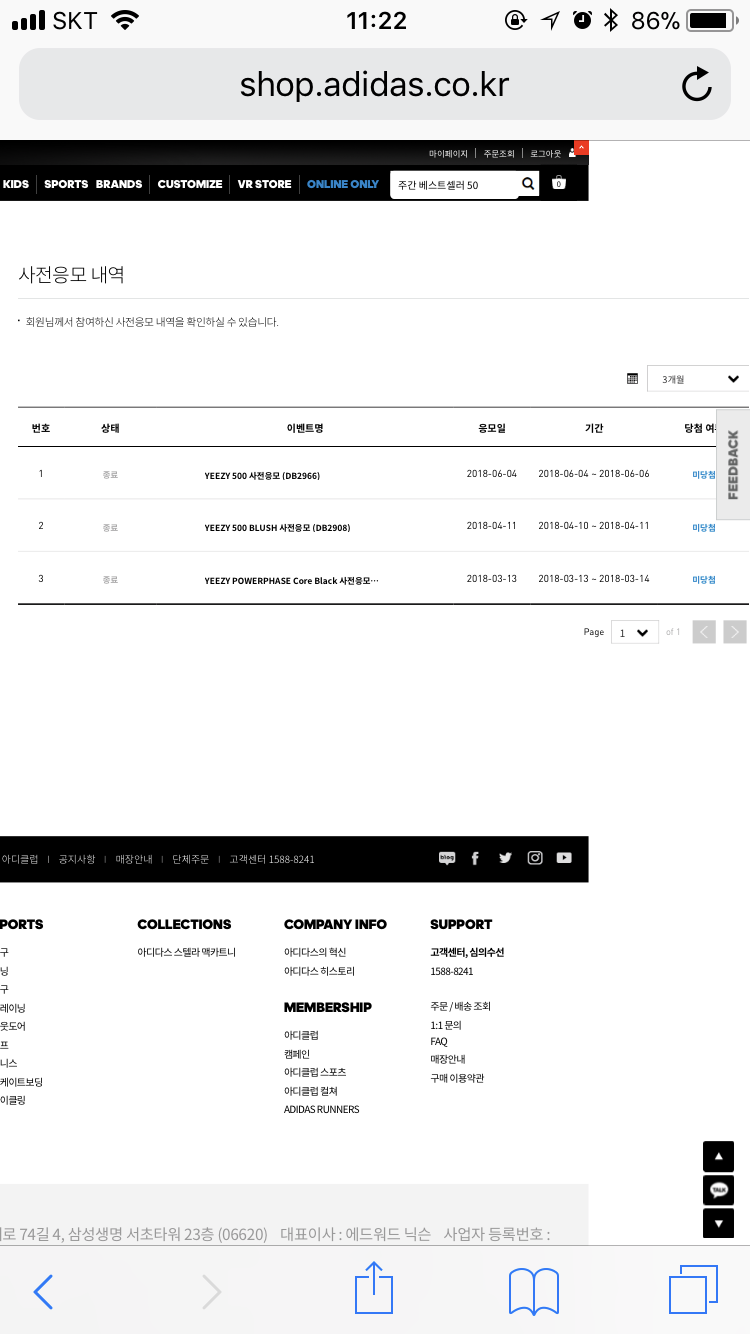750x1334 pixels.
Task: Reload the page in Safari
Action: tap(696, 85)
